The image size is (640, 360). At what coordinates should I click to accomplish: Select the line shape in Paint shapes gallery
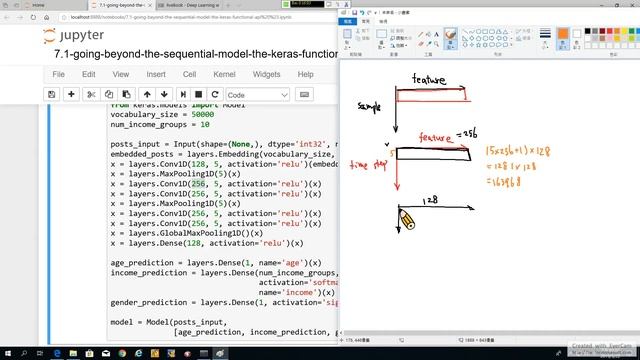pos(464,31)
